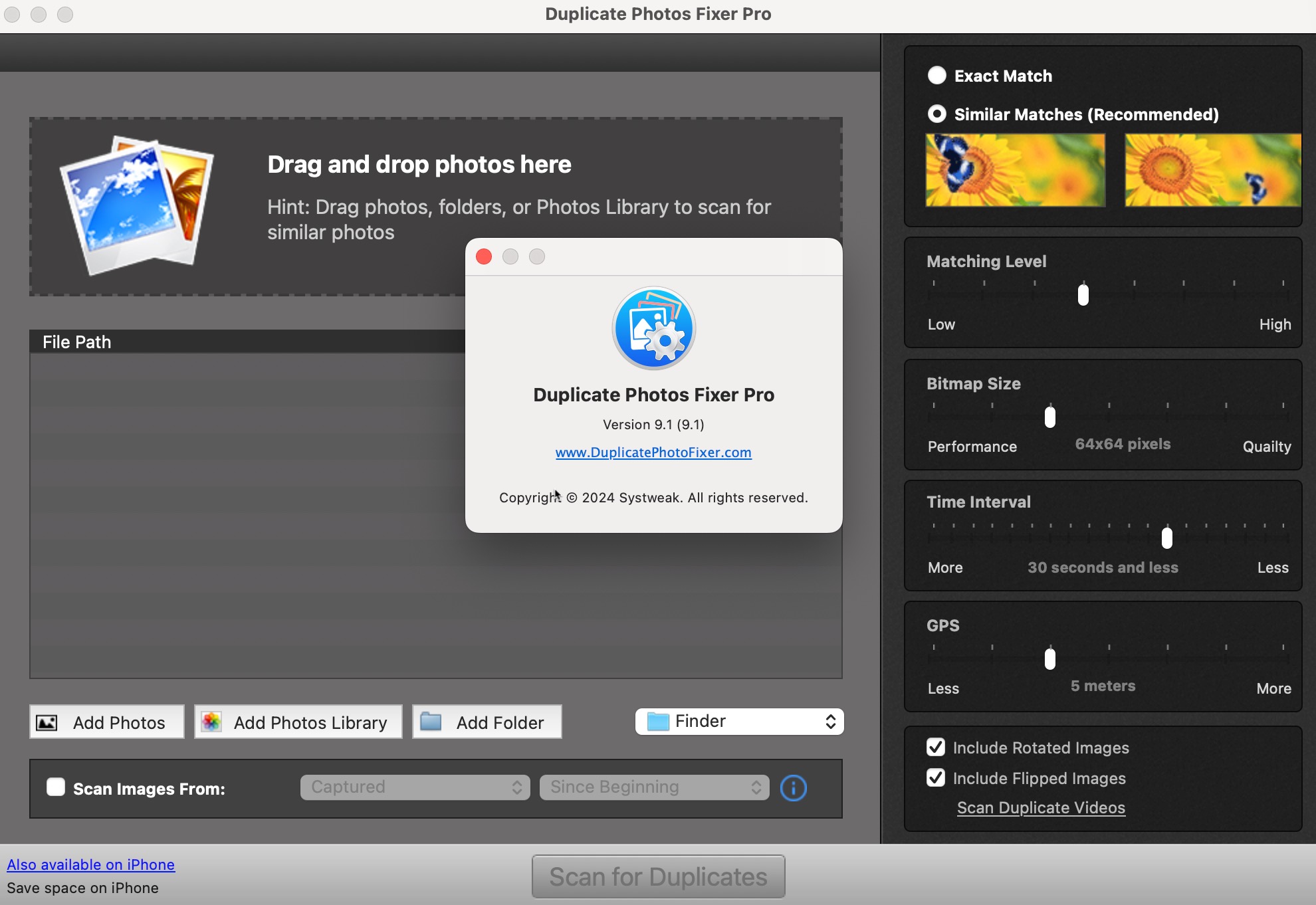The image size is (1316, 905).
Task: Open the Also available on iPhone link
Action: (x=91, y=864)
